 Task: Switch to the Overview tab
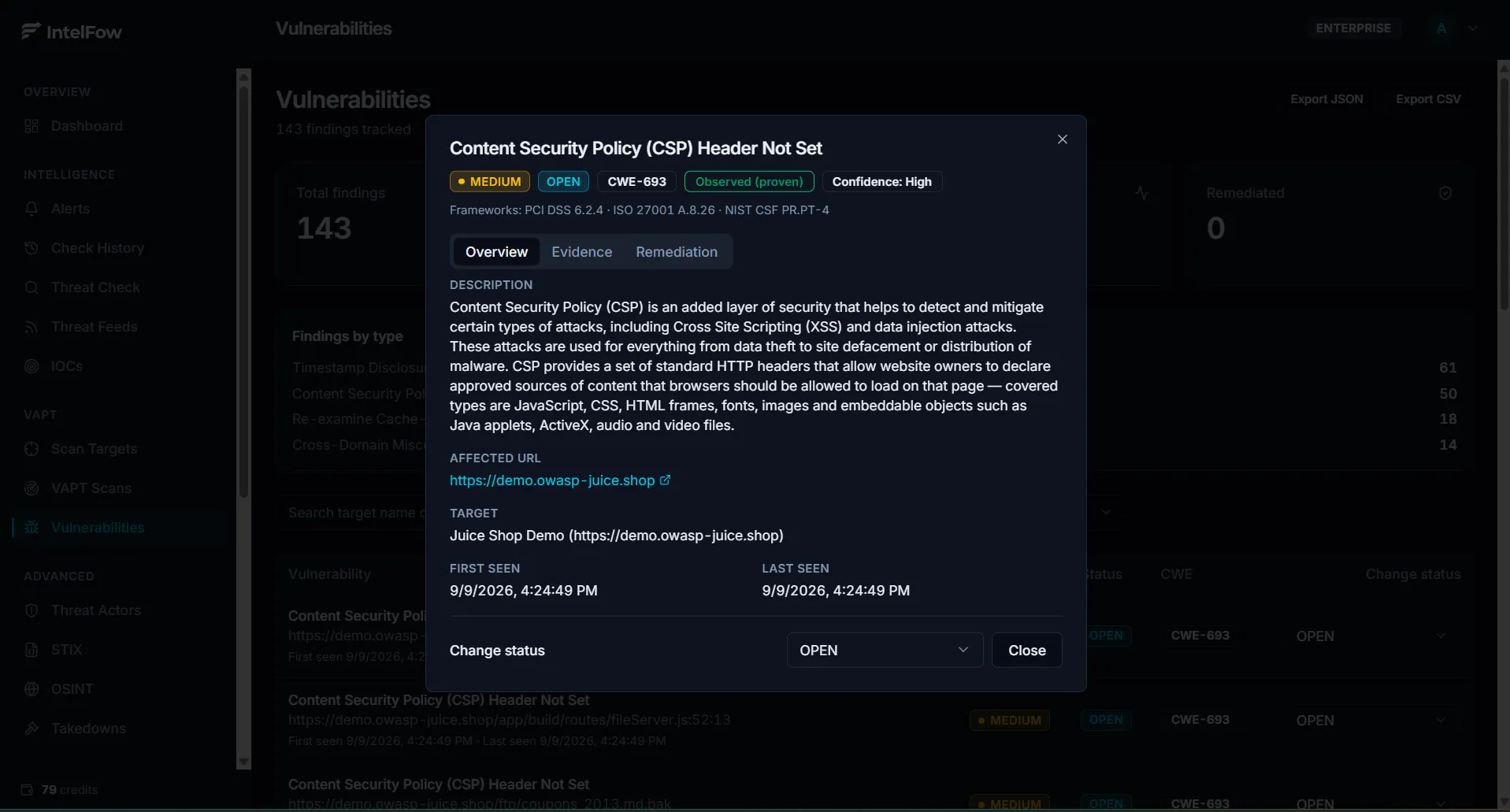coord(496,252)
